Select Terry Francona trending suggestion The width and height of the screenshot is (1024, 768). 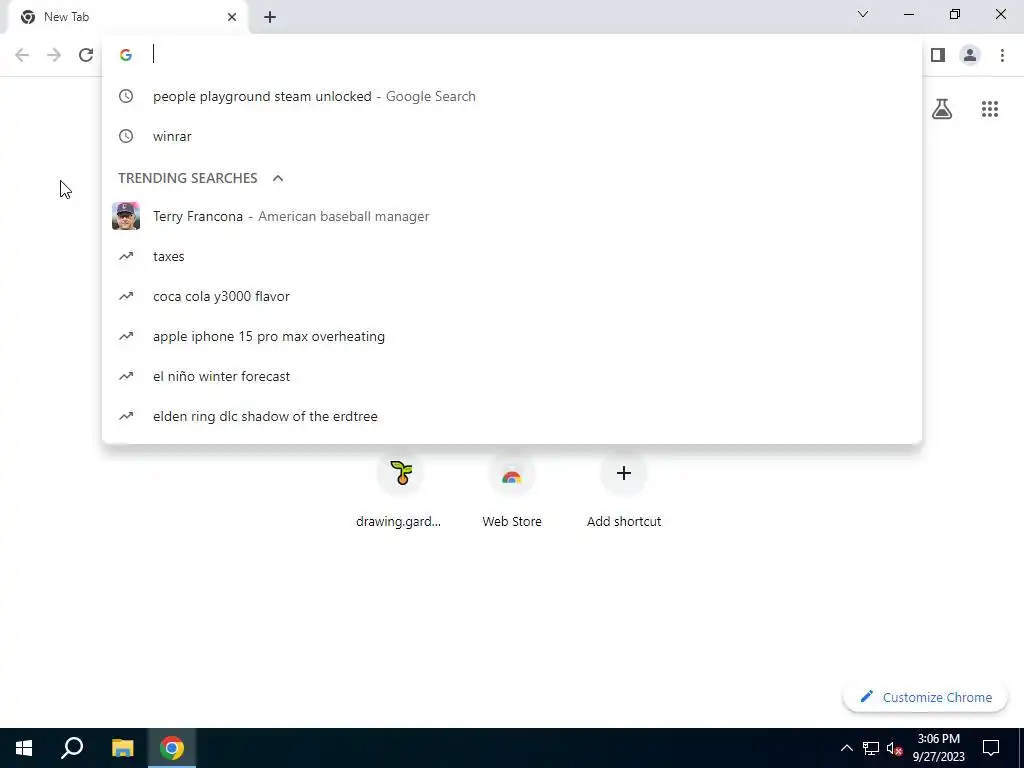512,216
